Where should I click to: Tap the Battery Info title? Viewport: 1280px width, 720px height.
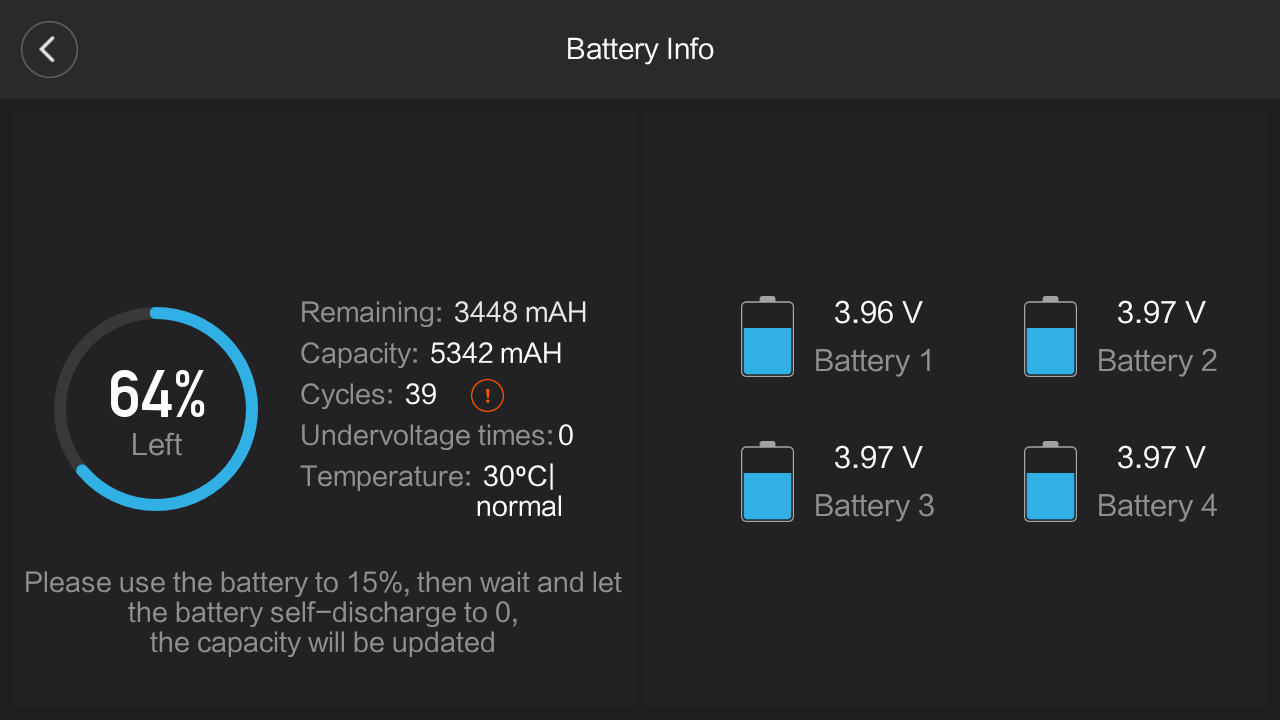pyautogui.click(x=640, y=49)
